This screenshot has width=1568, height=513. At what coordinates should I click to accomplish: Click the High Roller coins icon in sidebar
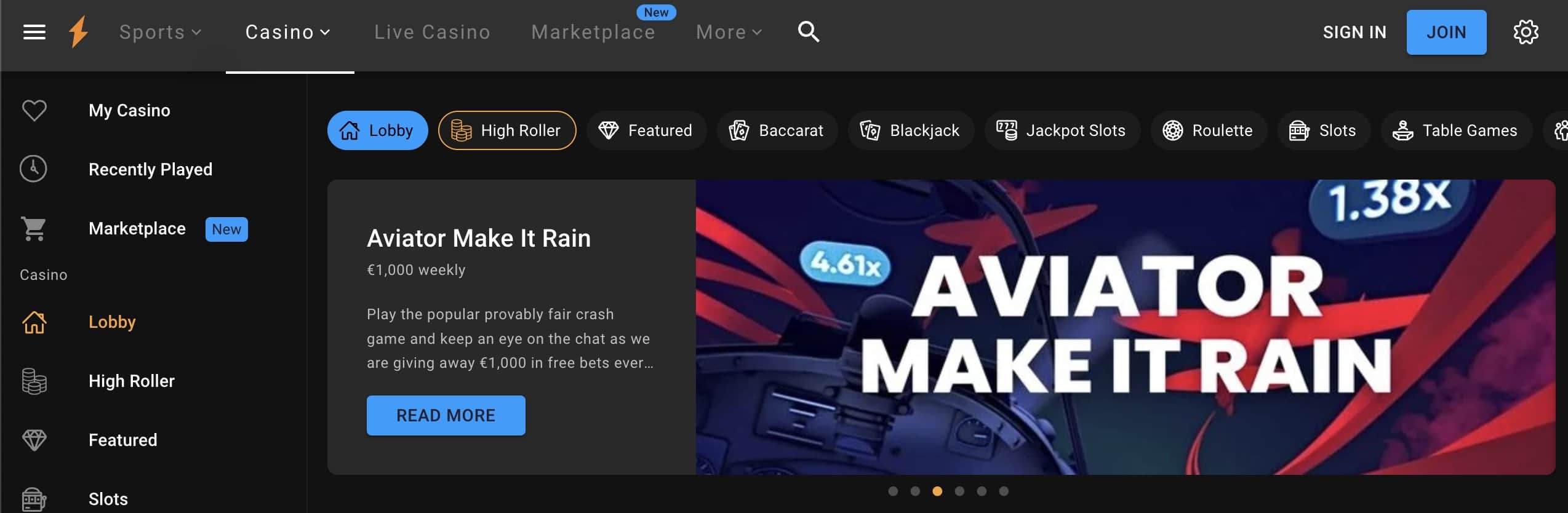click(x=34, y=381)
